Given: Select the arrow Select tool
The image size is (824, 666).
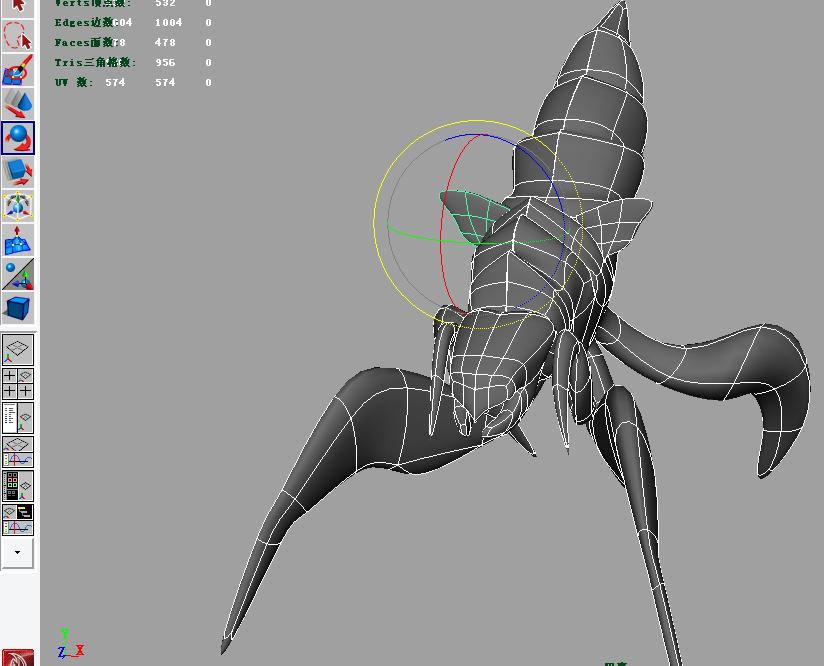Looking at the screenshot, I should coord(18,6).
